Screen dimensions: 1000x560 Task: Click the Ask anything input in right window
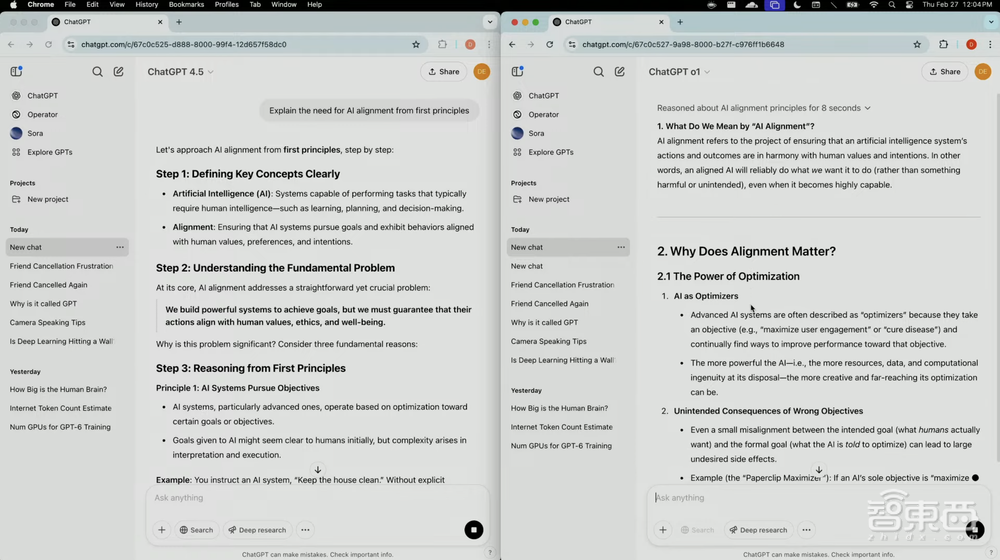point(800,498)
